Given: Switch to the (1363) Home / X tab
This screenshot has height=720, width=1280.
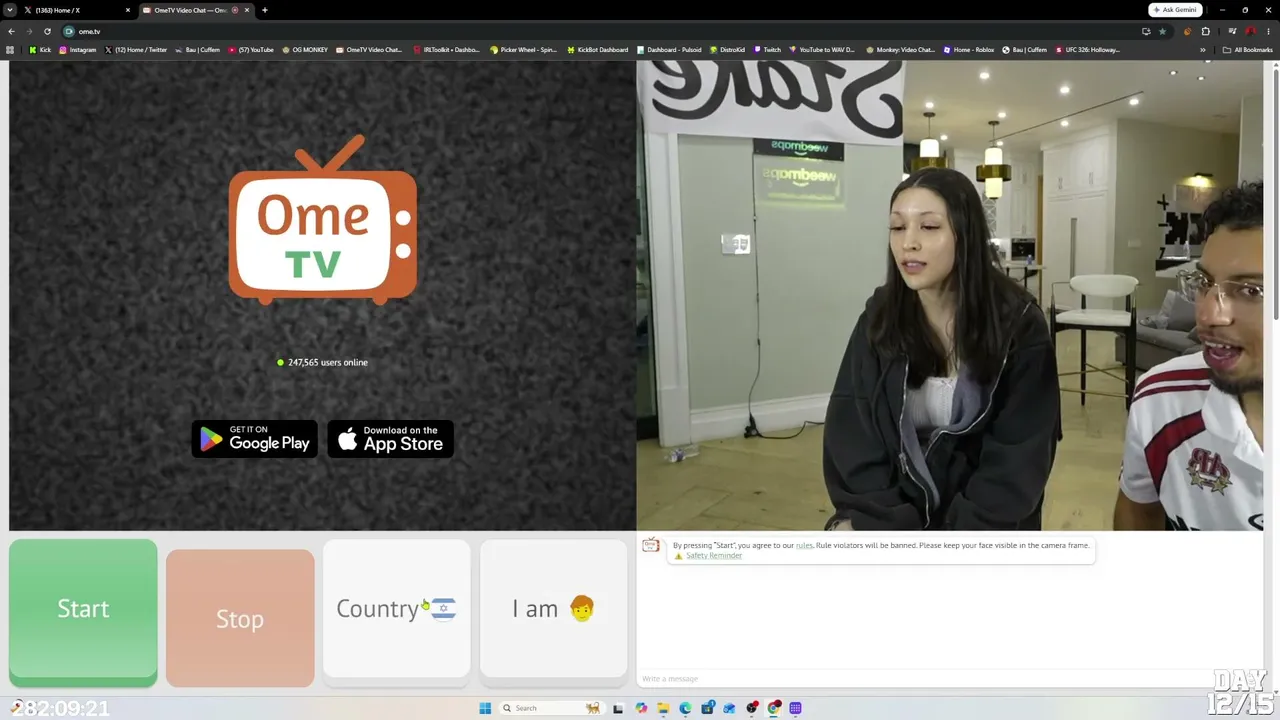Looking at the screenshot, I should pos(77,10).
